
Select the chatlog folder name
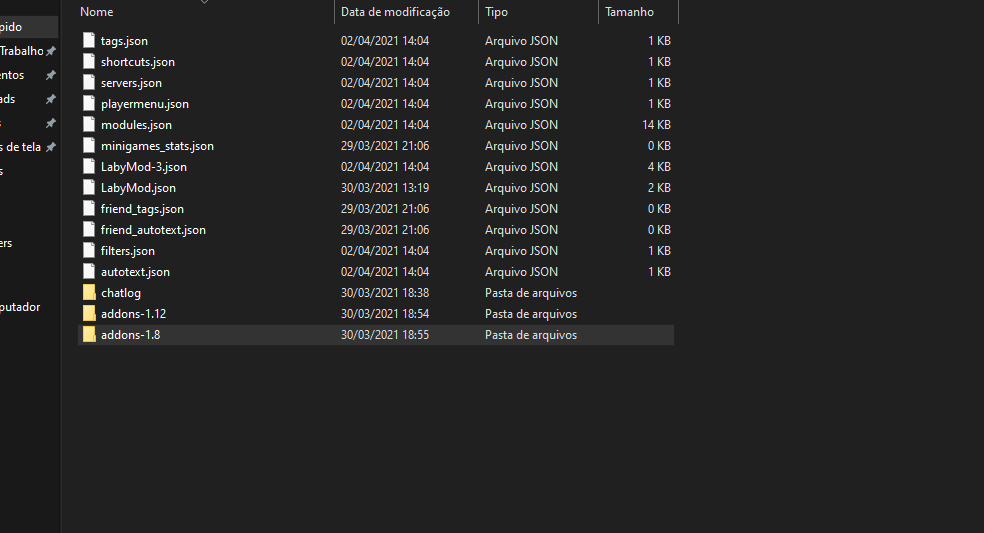(121, 293)
